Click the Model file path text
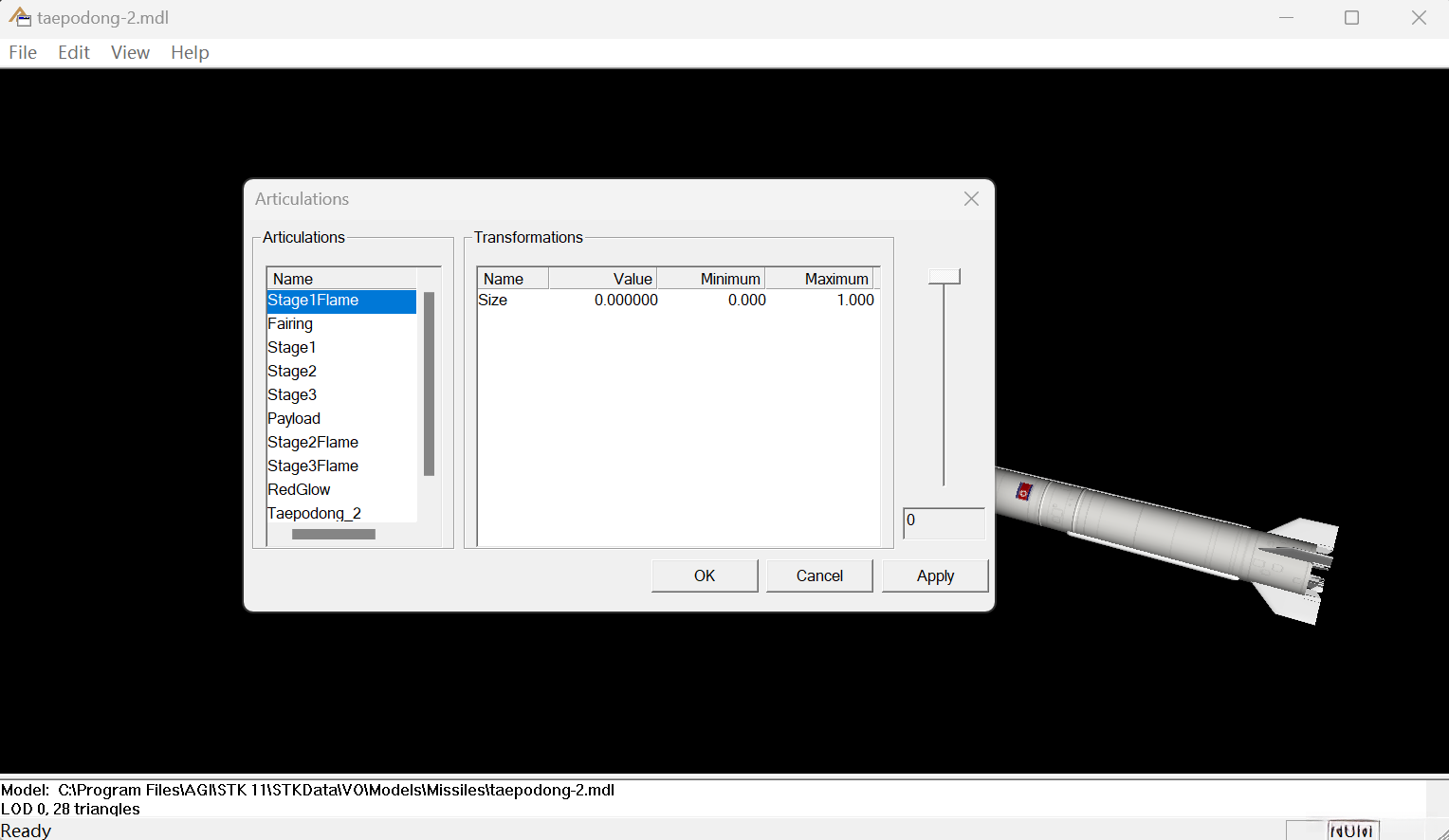The width and height of the screenshot is (1449, 840). click(308, 790)
